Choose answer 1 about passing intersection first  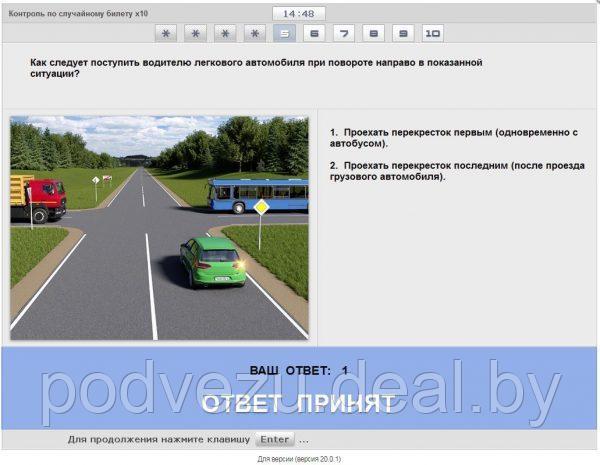tap(455, 138)
